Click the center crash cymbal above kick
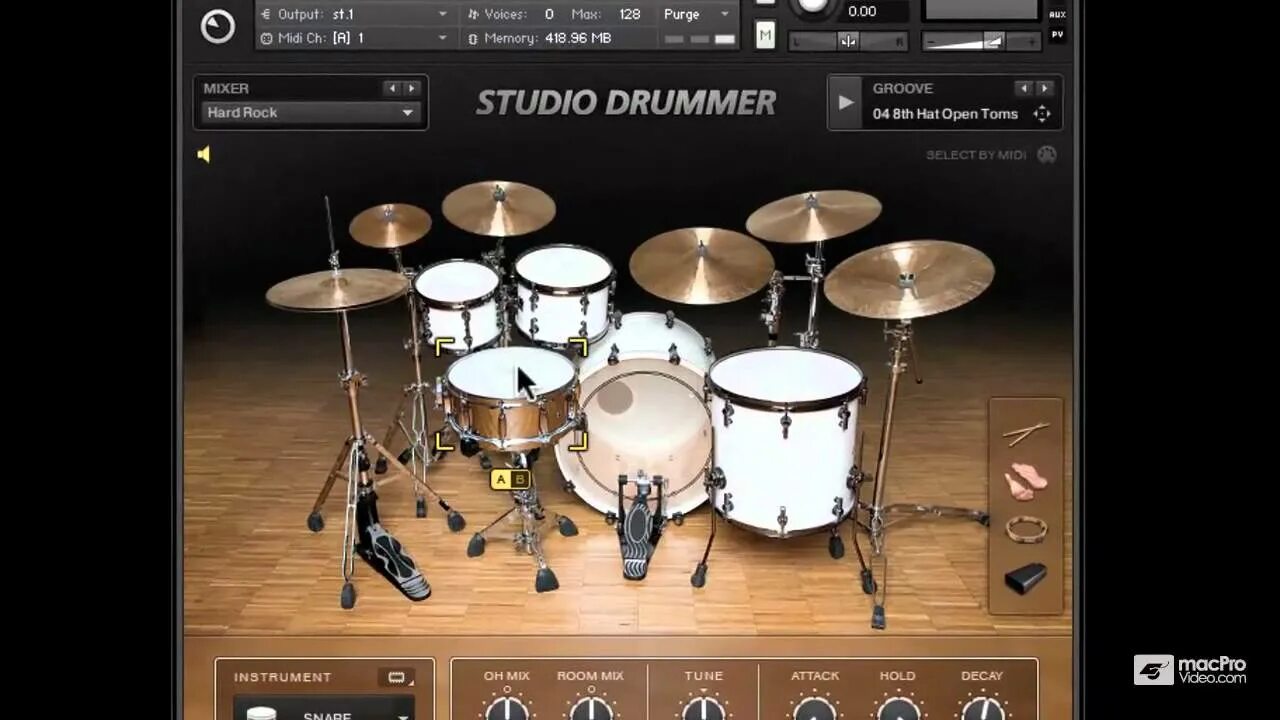Viewport: 1280px width, 720px height. pos(701,265)
